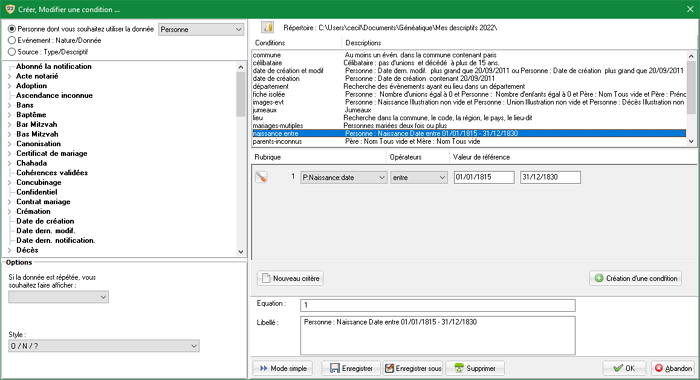Click the start date field 01/01/1815
The image size is (700, 380).
pos(484,177)
